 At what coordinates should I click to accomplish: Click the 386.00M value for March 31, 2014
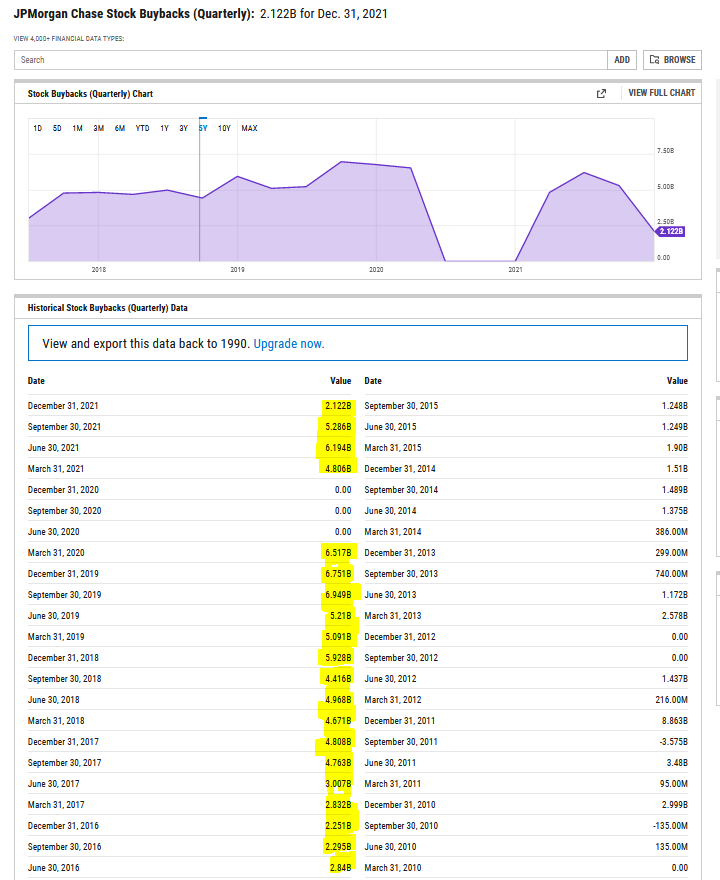pos(671,532)
